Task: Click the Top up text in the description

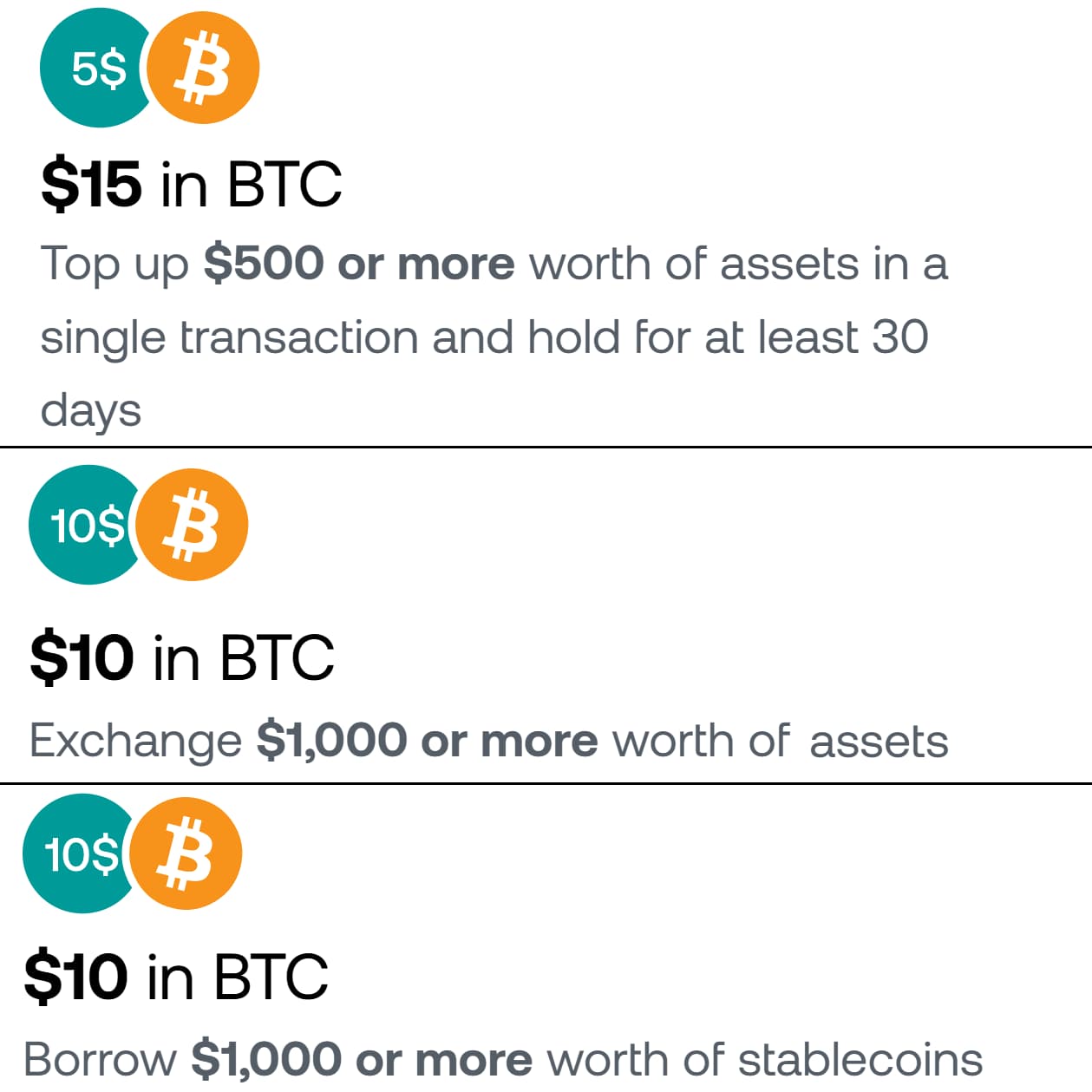Action: tap(114, 264)
